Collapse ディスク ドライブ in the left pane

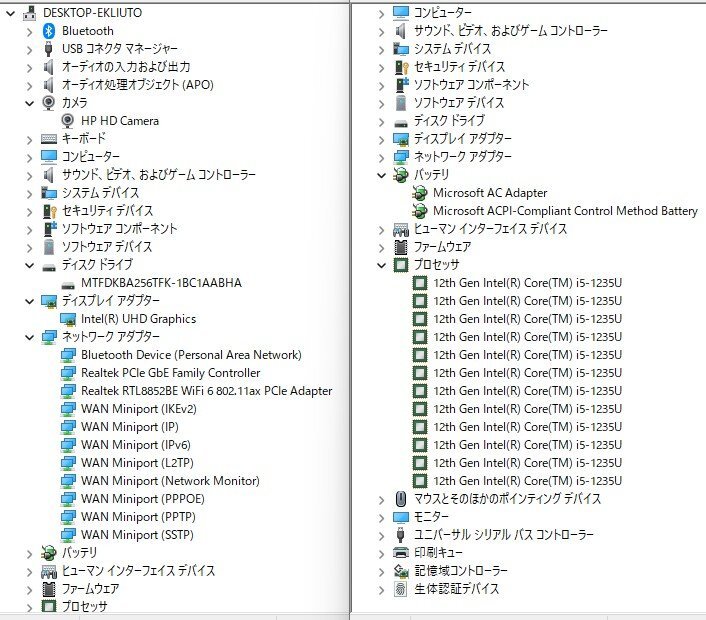point(29,266)
